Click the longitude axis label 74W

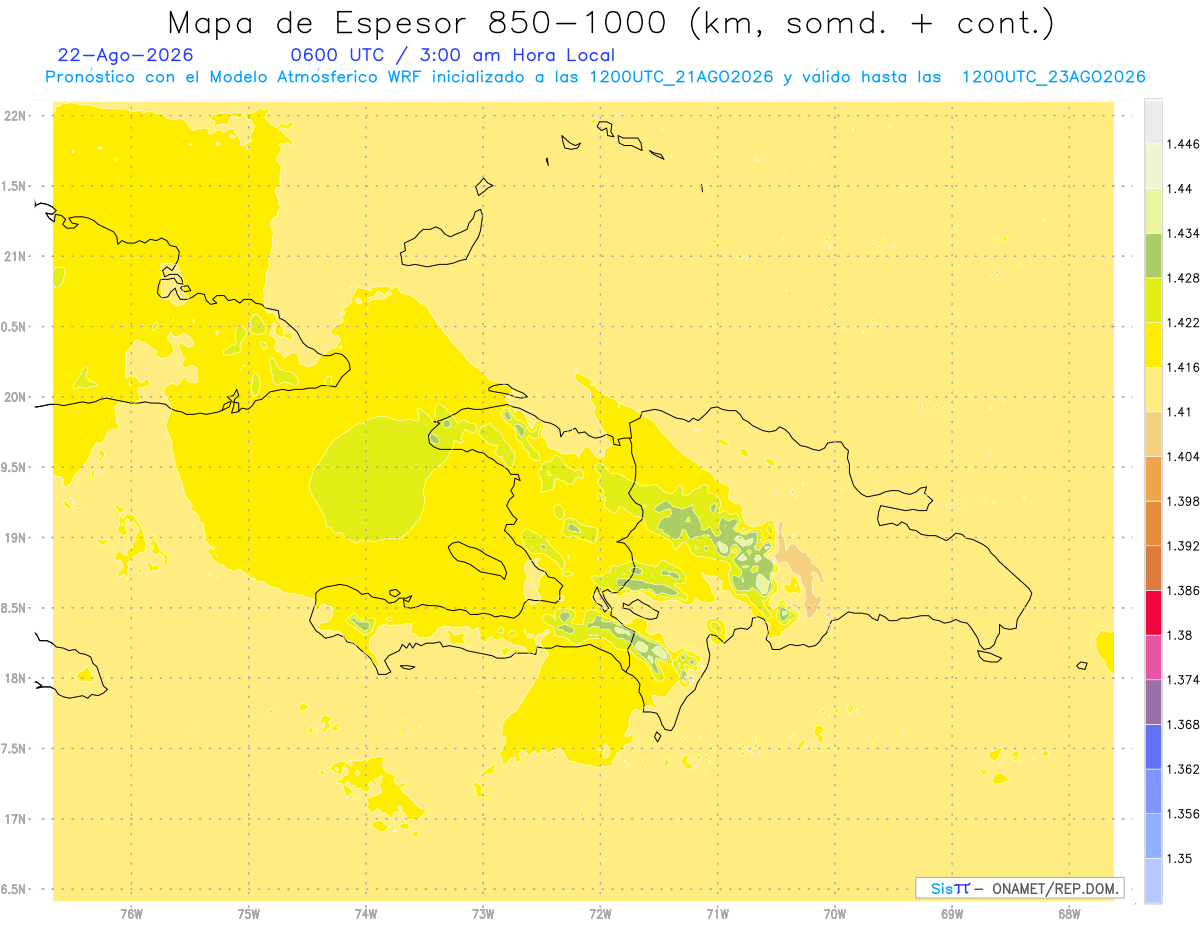pyautogui.click(x=366, y=913)
